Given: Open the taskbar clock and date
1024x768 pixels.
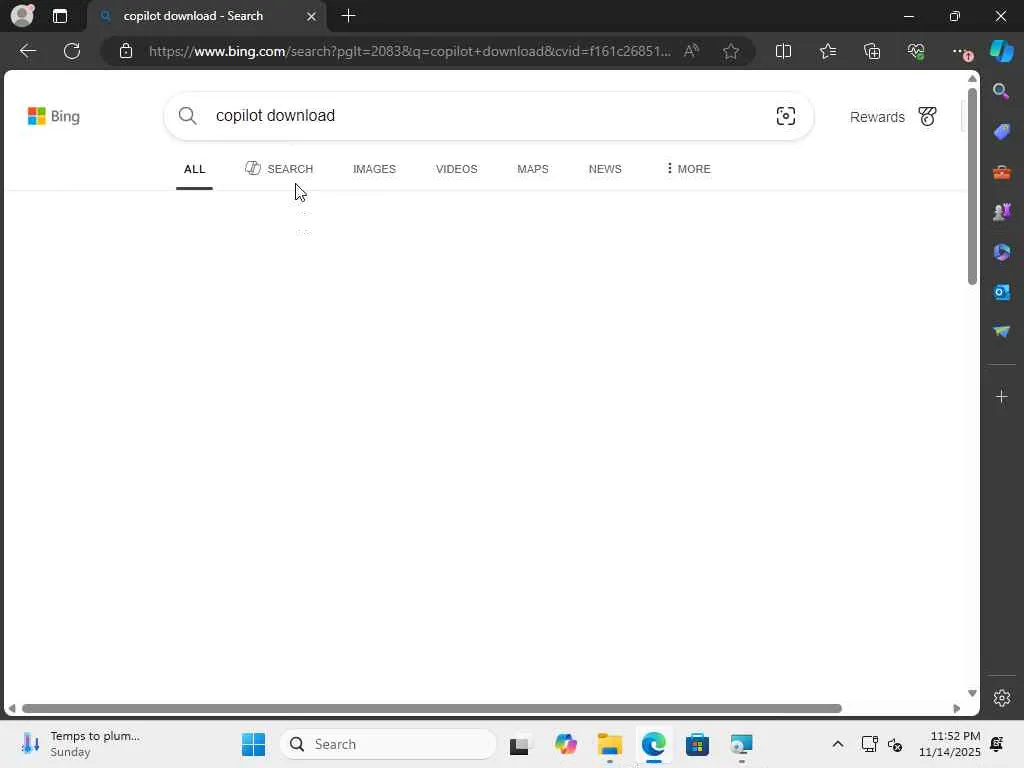Looking at the screenshot, I should 950,744.
